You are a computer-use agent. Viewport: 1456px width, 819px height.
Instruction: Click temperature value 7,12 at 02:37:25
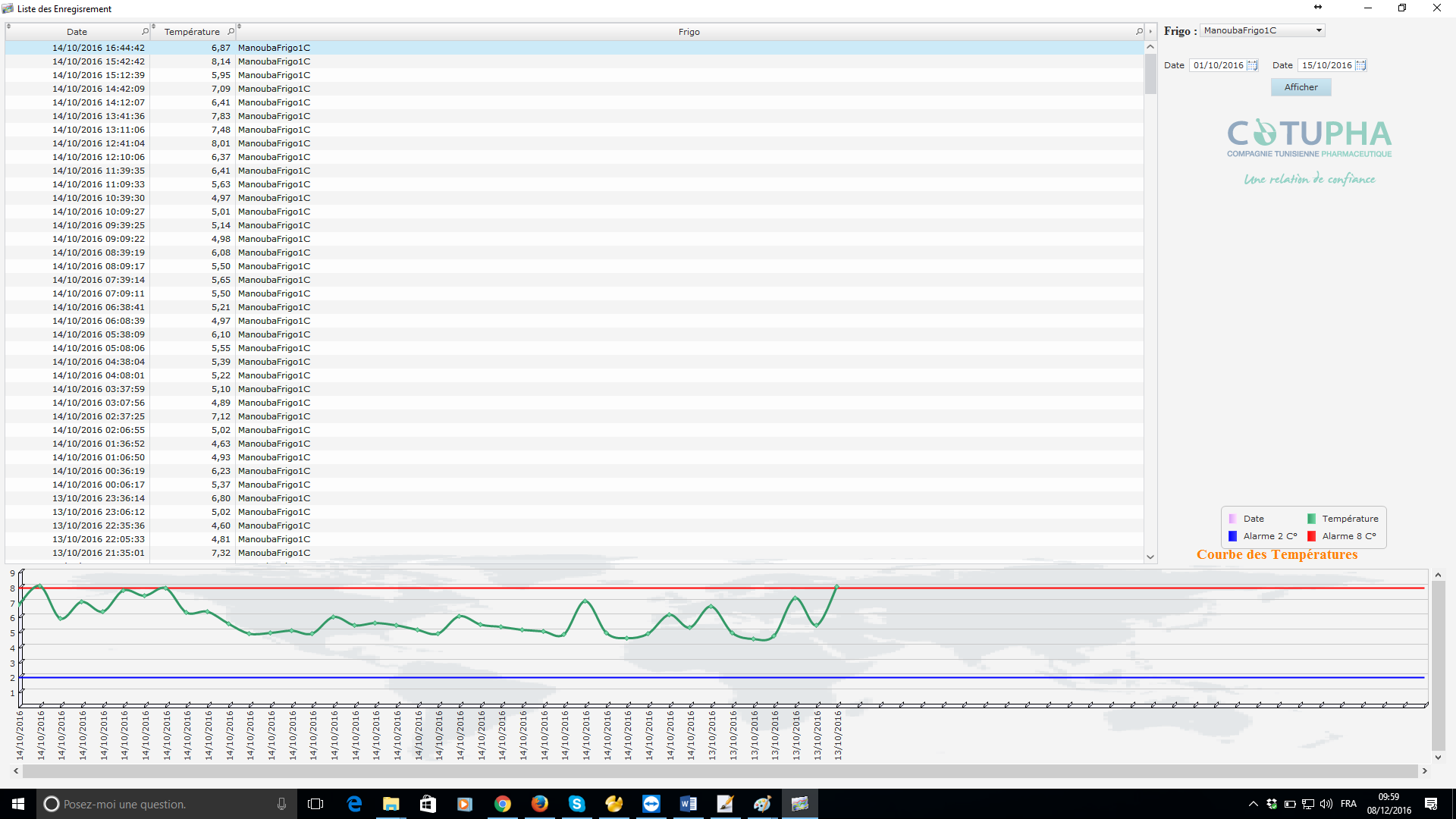click(x=221, y=416)
